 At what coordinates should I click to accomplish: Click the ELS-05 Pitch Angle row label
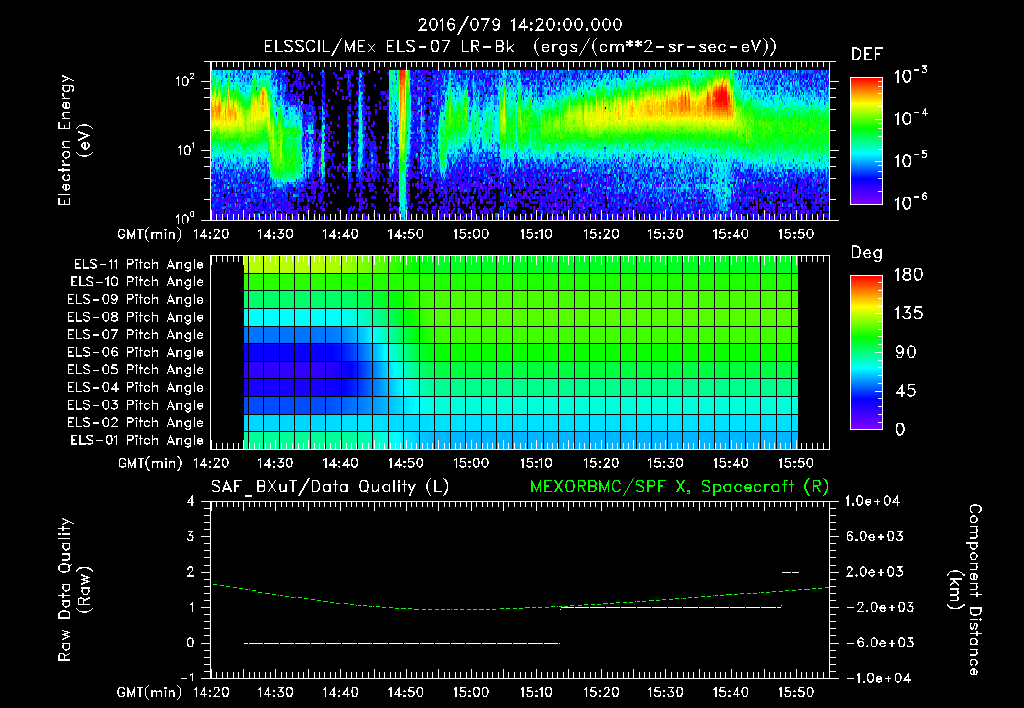coord(136,370)
